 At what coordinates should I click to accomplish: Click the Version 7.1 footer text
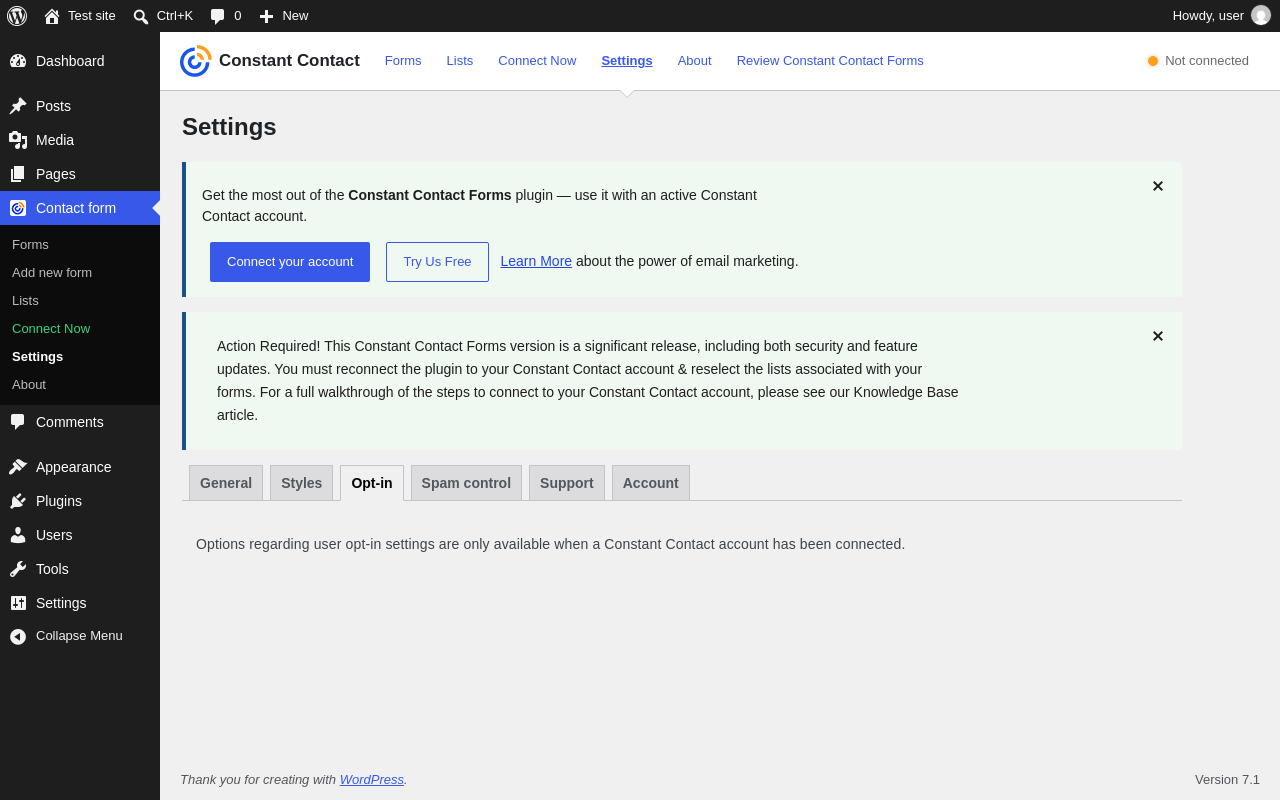point(1227,779)
